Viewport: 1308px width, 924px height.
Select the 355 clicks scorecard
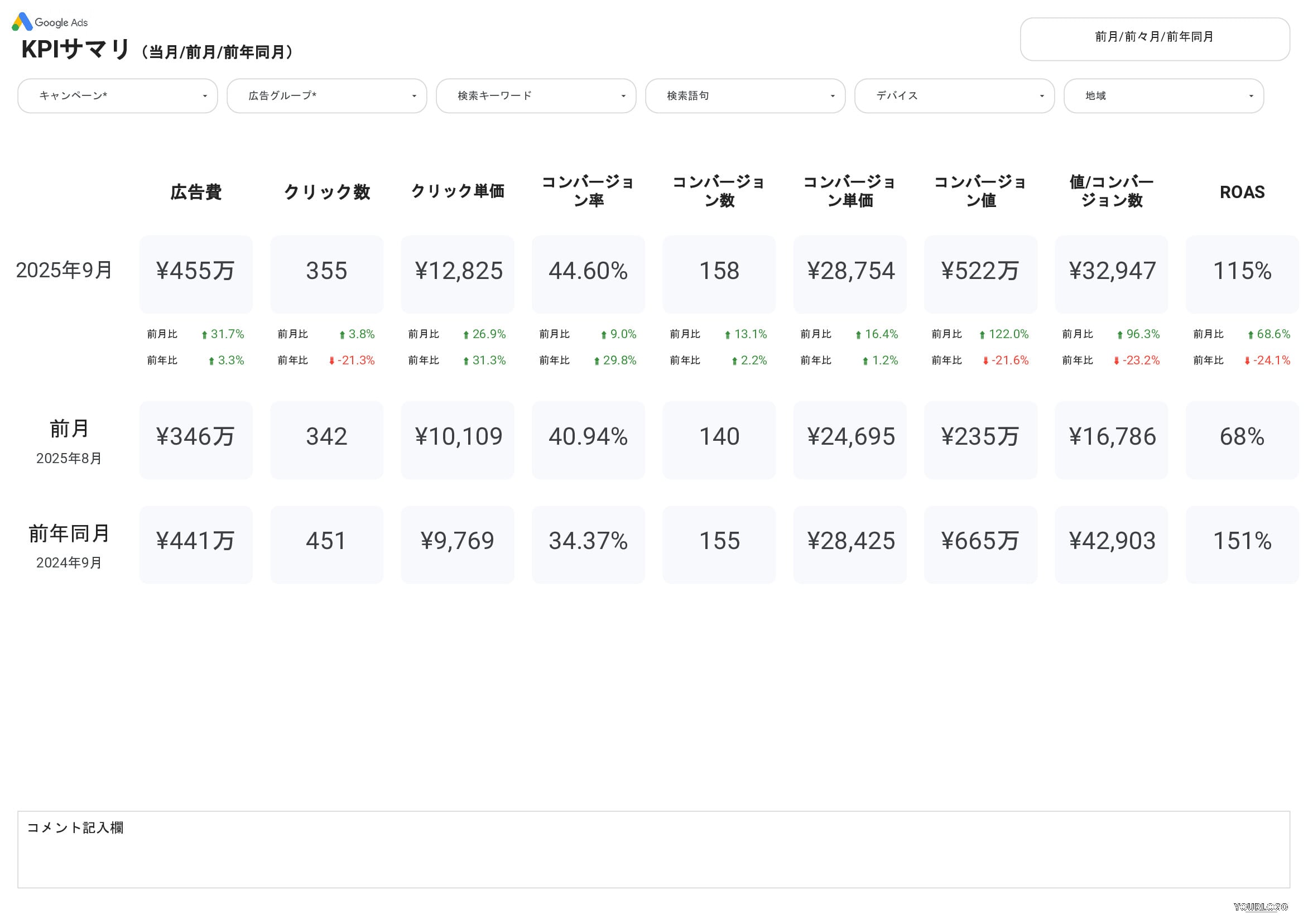[x=326, y=273]
